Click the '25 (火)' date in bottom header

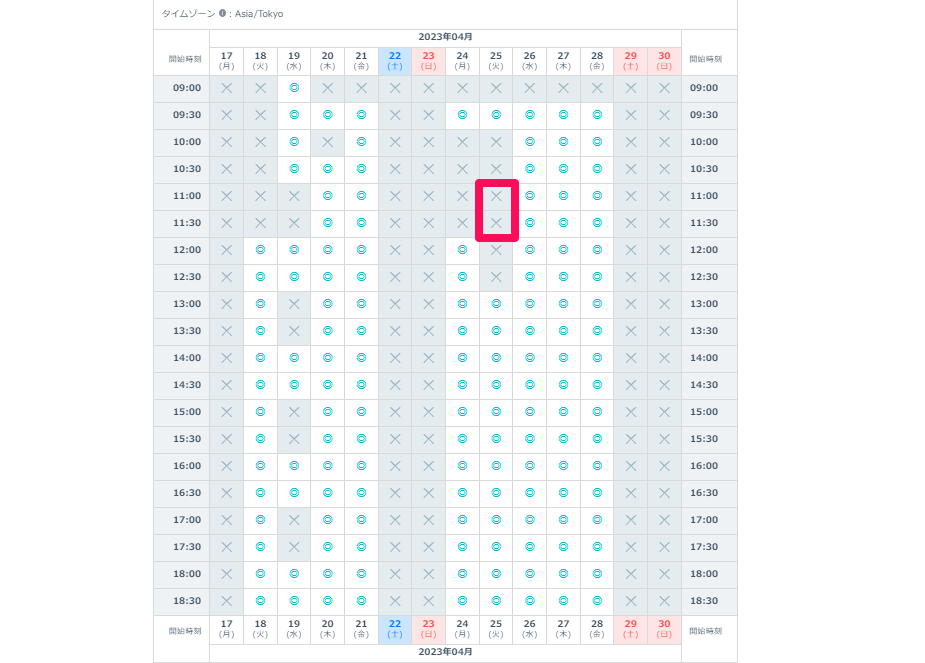pyautogui.click(x=496, y=629)
